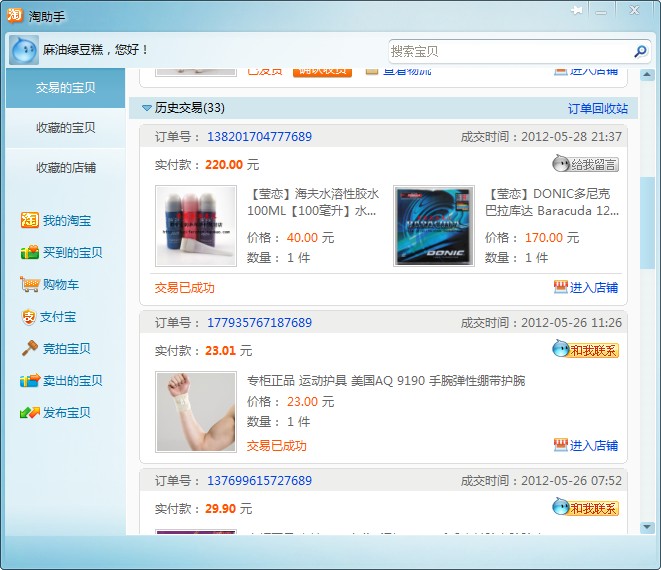This screenshot has width=661, height=570.
Task: Click the 购物车 shopping cart icon
Action: pos(30,284)
